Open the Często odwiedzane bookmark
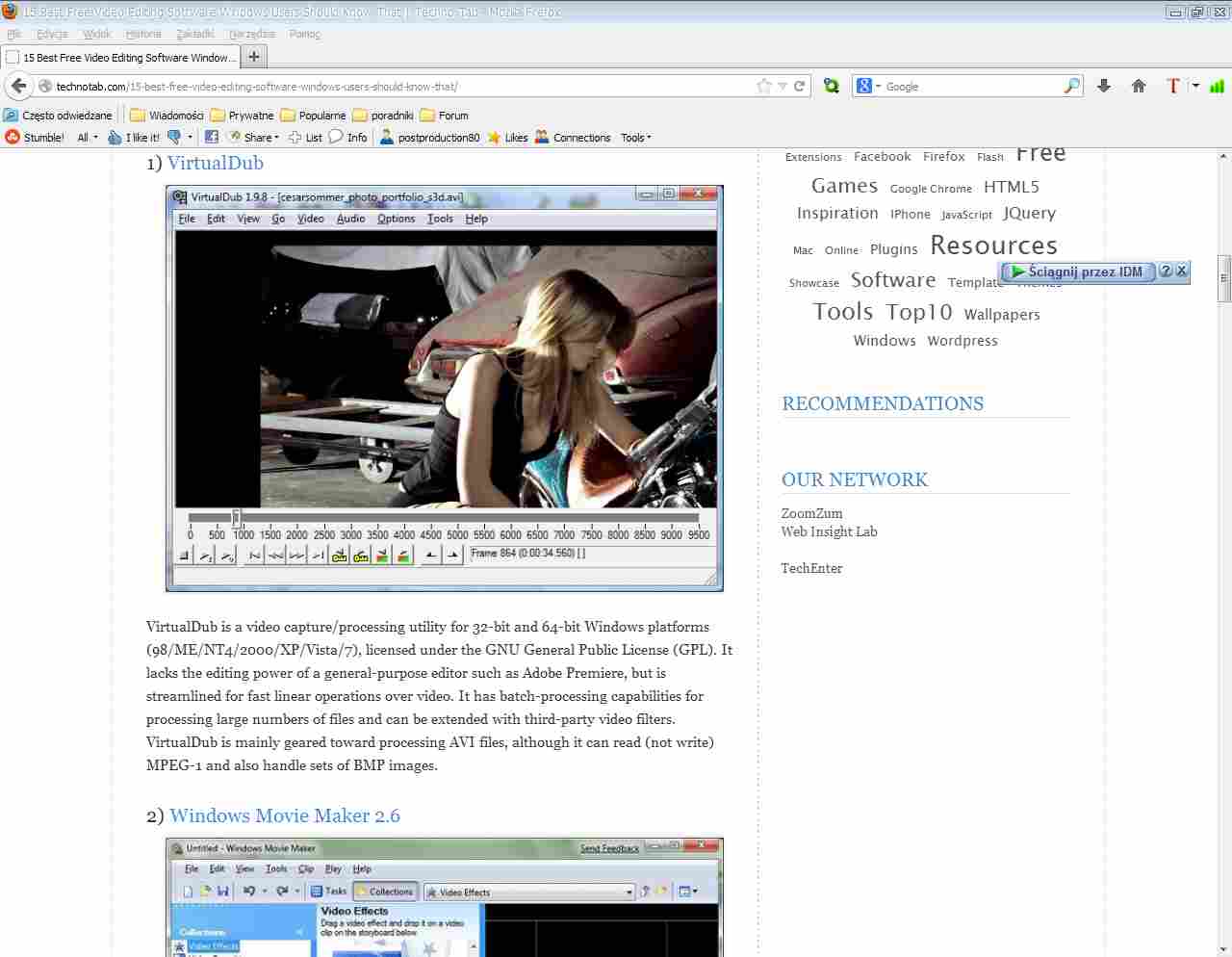This screenshot has height=957, width=1232. (58, 116)
